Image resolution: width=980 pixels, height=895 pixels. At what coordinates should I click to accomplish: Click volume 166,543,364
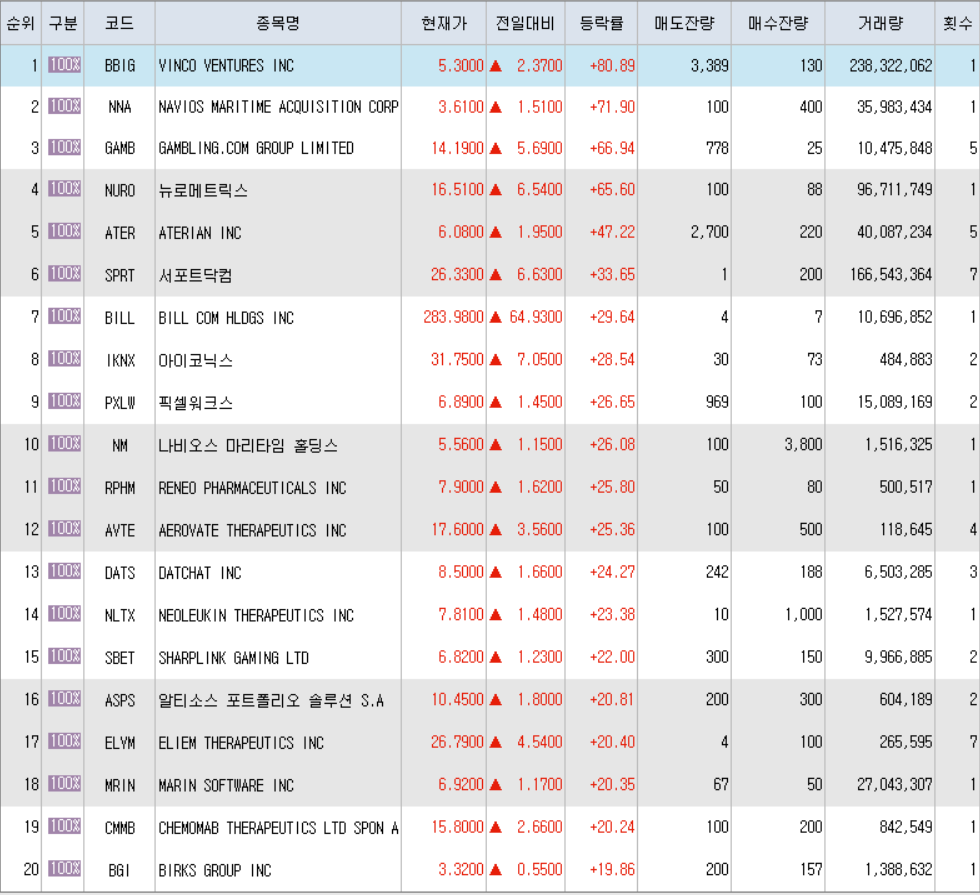[891, 274]
